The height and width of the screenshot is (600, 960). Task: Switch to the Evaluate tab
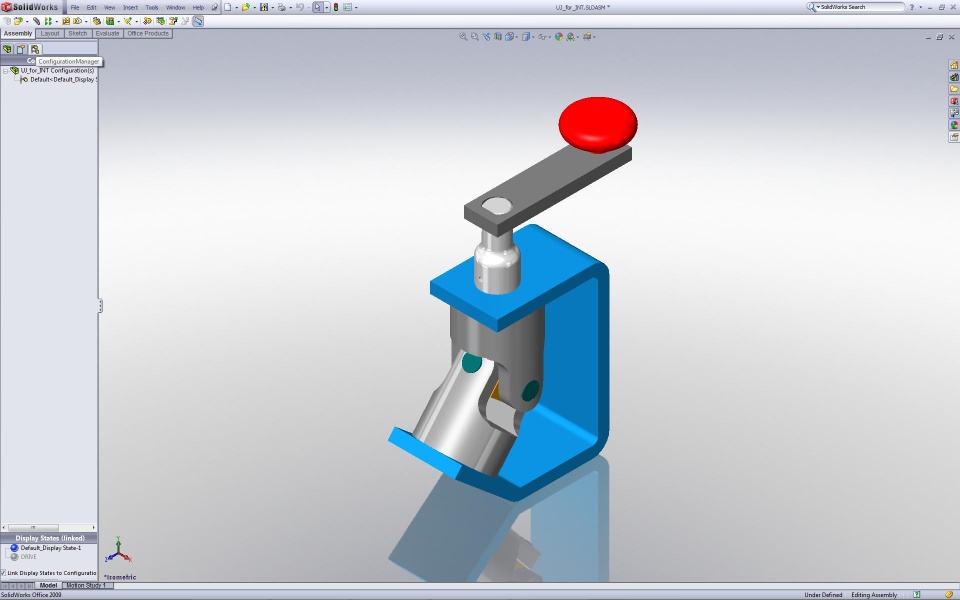(107, 34)
